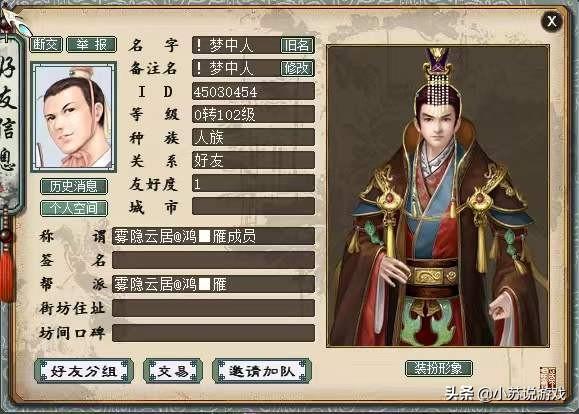Viewport: 579px width, 414px height.
Task: Select the ID field 45030454
Action: point(253,91)
